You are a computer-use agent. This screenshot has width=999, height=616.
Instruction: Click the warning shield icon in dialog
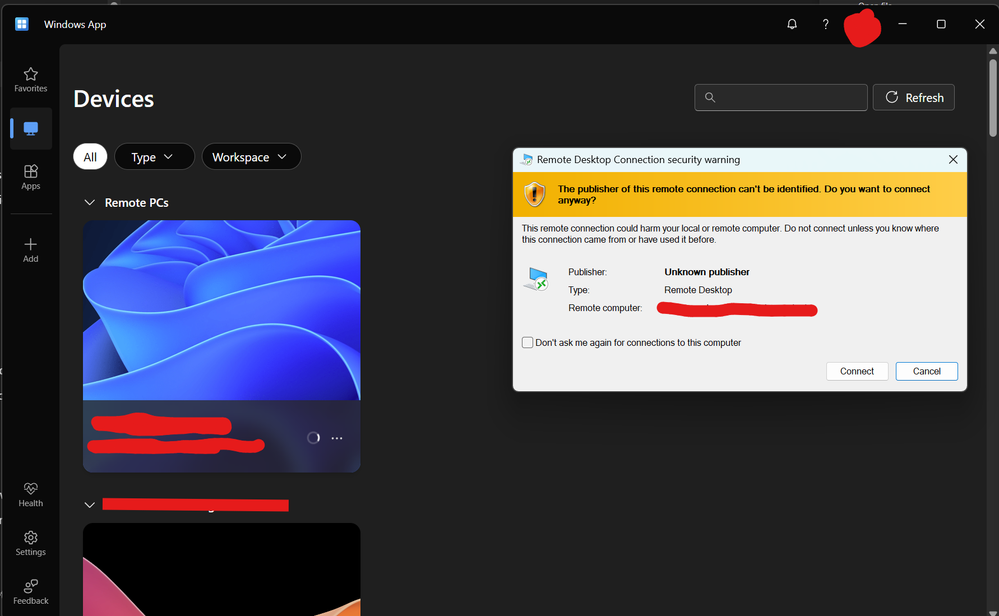pos(535,194)
